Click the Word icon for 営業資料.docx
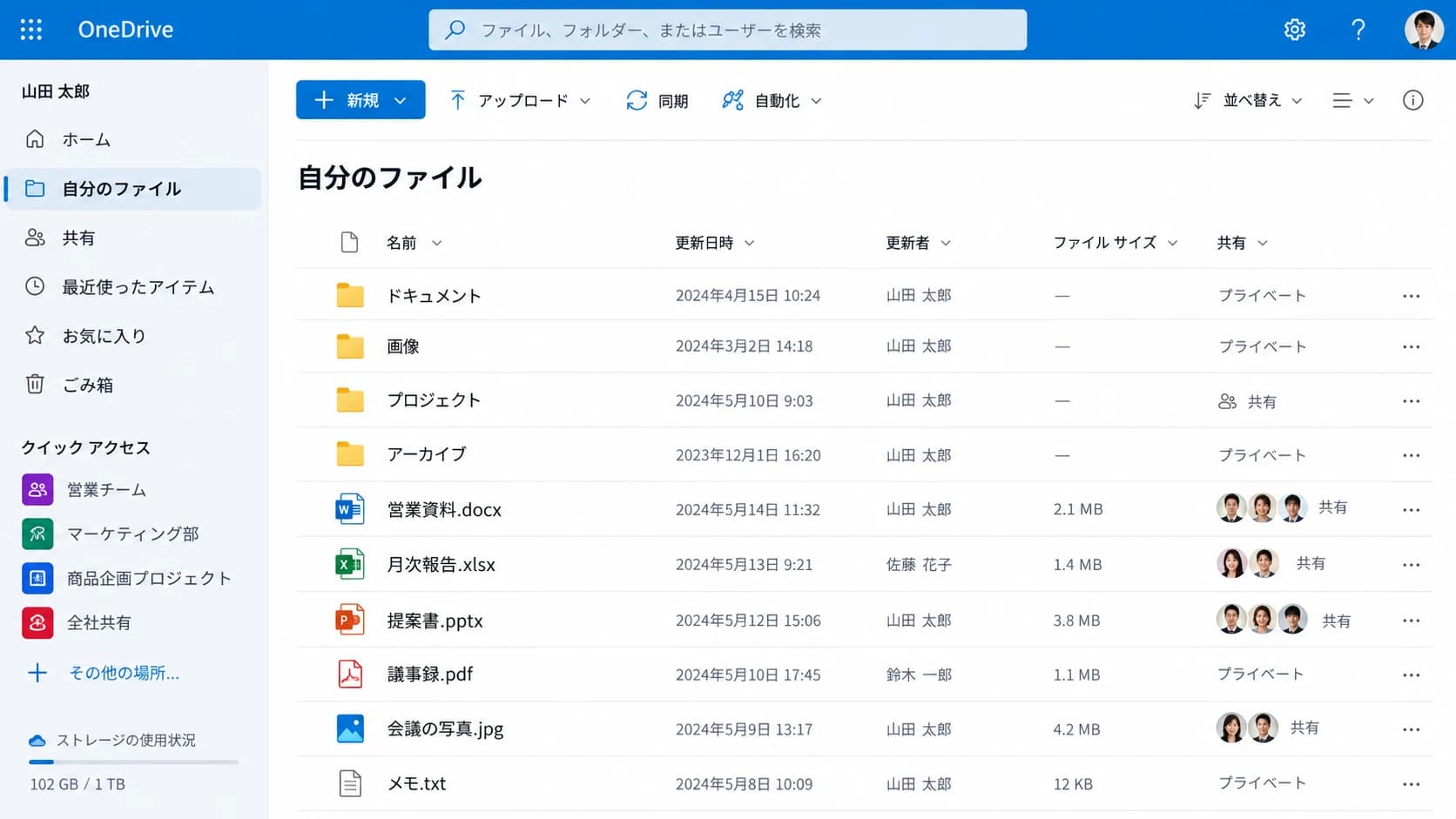This screenshot has height=819, width=1456. 350,509
